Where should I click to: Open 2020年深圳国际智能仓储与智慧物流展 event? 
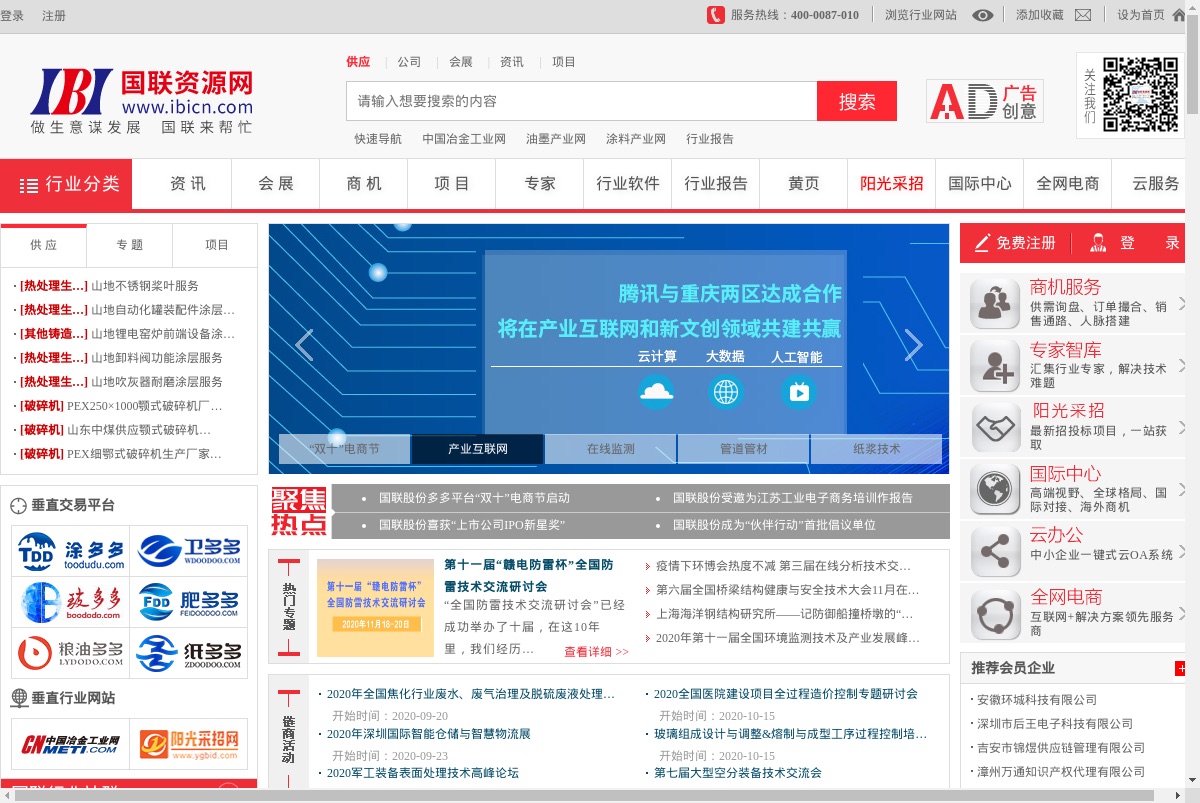click(428, 734)
